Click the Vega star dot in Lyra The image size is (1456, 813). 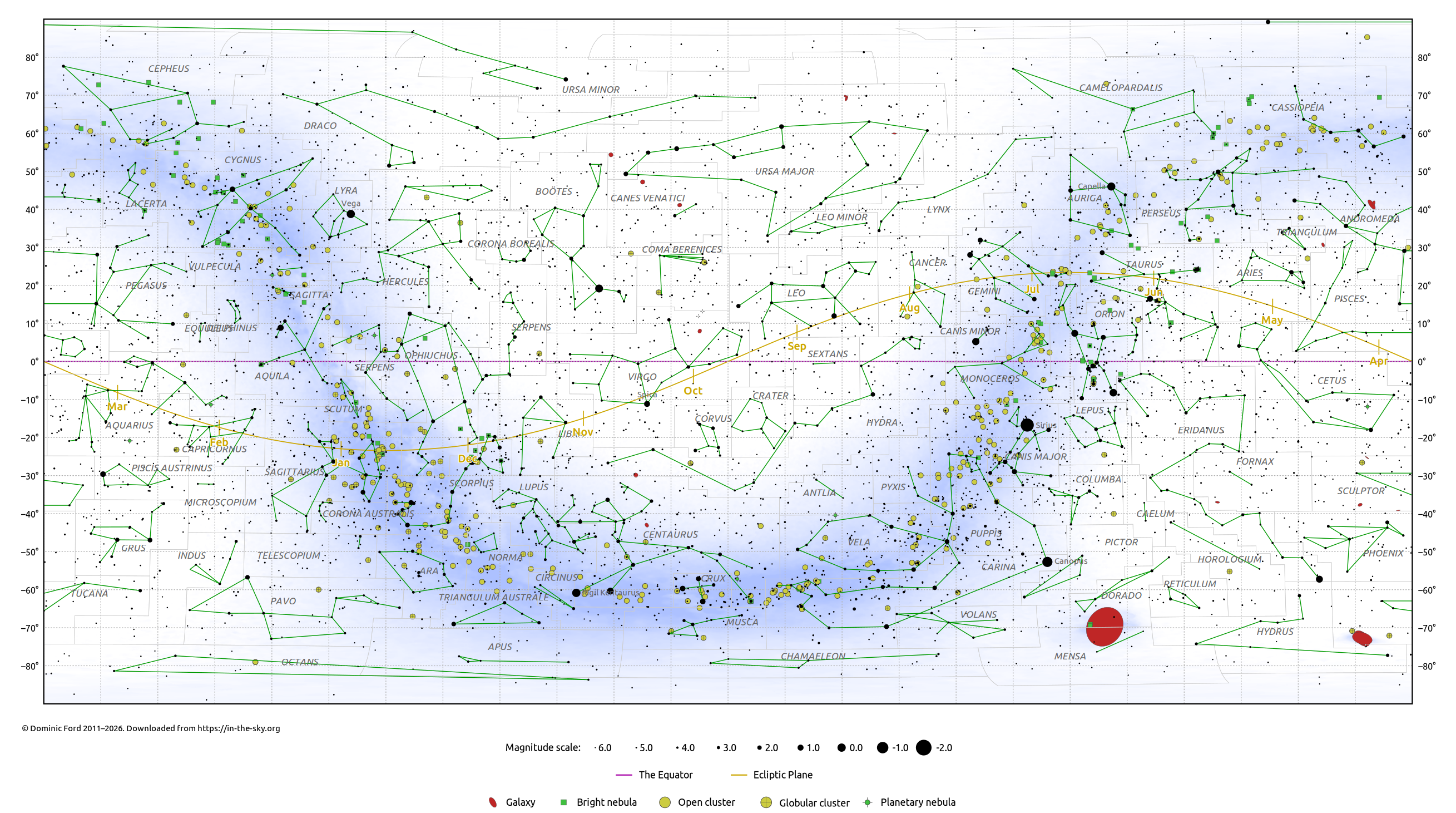pos(350,214)
